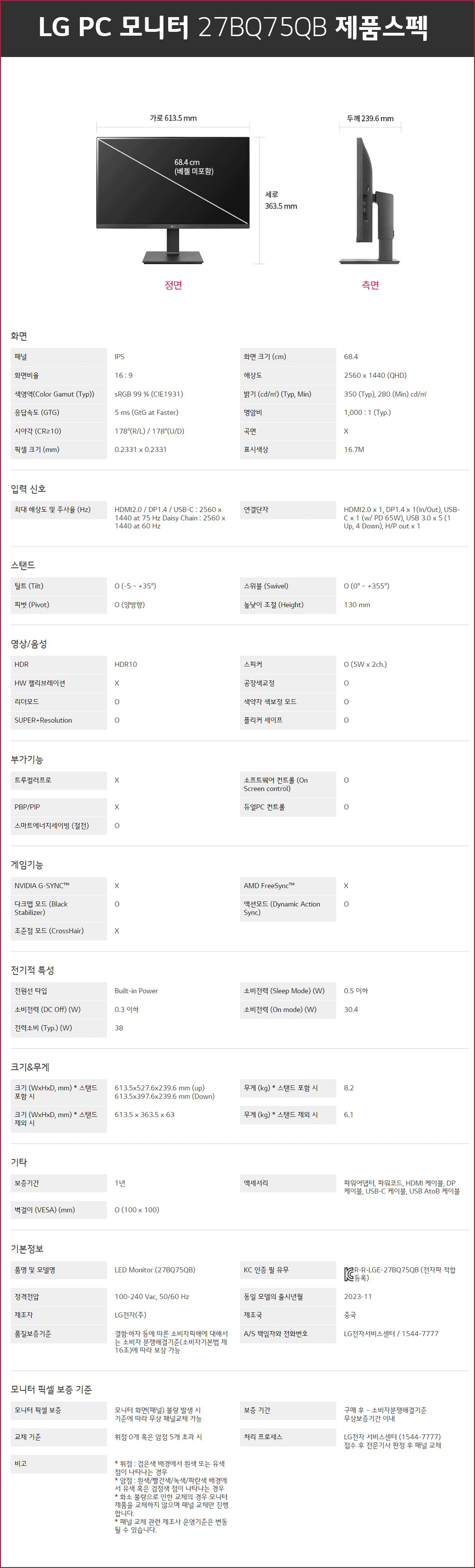This screenshot has height=1568, width=475.
Task: Click the 모니터 픽셀 보증 기준 heading
Action: [51, 1390]
